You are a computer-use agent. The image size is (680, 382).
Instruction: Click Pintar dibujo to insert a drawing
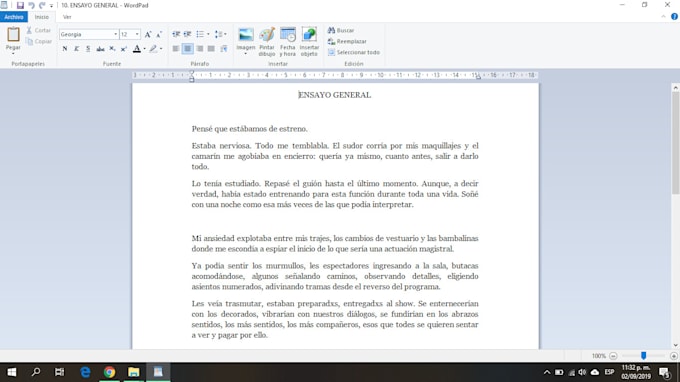coord(267,42)
